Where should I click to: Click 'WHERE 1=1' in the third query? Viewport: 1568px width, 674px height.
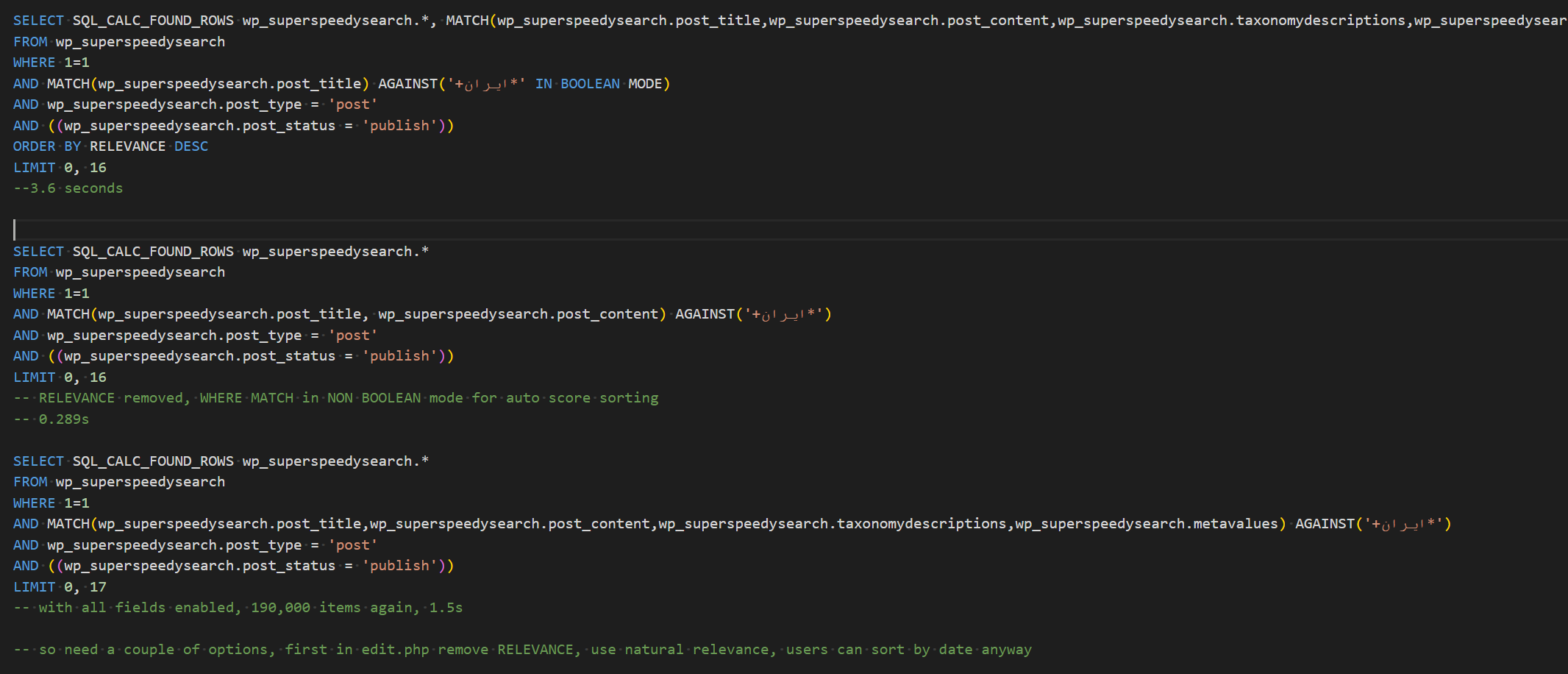[x=51, y=503]
